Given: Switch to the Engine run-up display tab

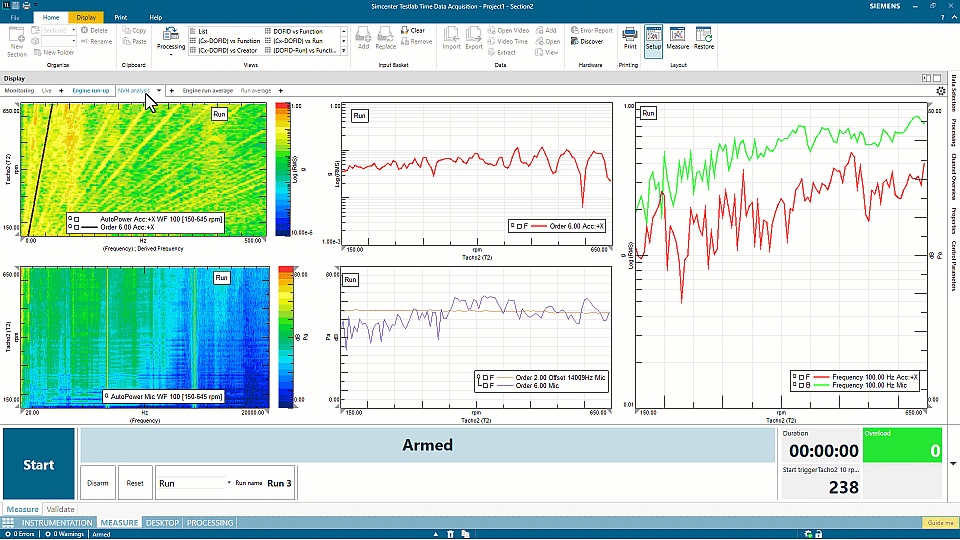Looking at the screenshot, I should 91,91.
